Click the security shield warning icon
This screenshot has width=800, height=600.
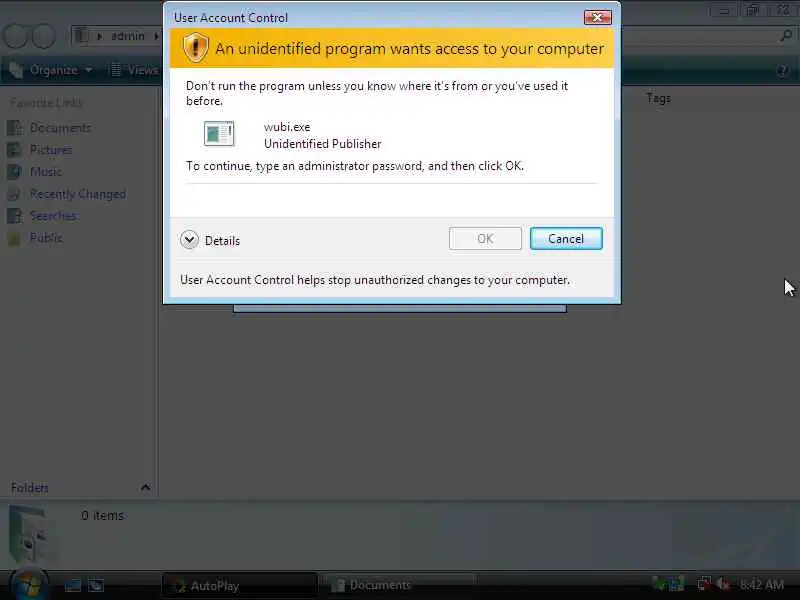pyautogui.click(x=195, y=48)
